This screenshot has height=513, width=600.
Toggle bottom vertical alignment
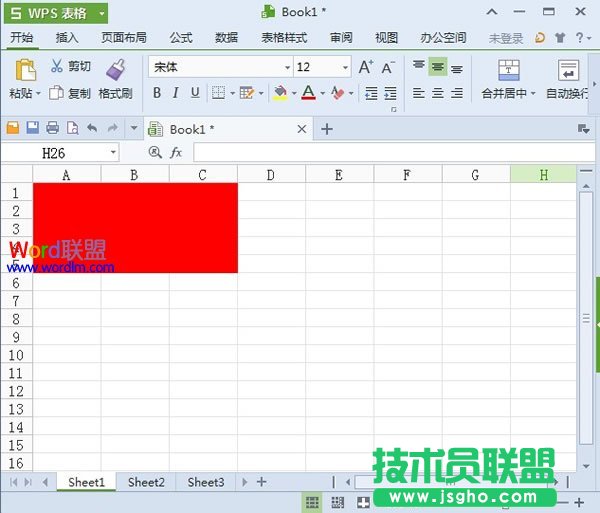457,68
